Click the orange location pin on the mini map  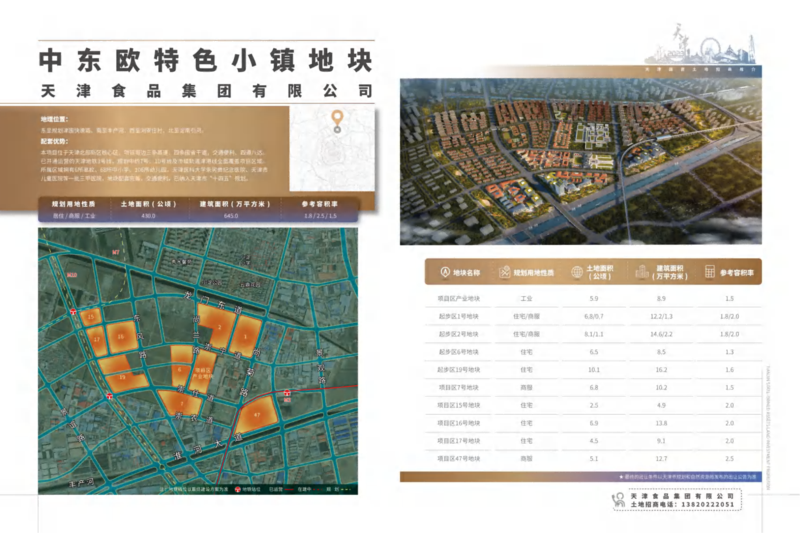pyautogui.click(x=337, y=120)
